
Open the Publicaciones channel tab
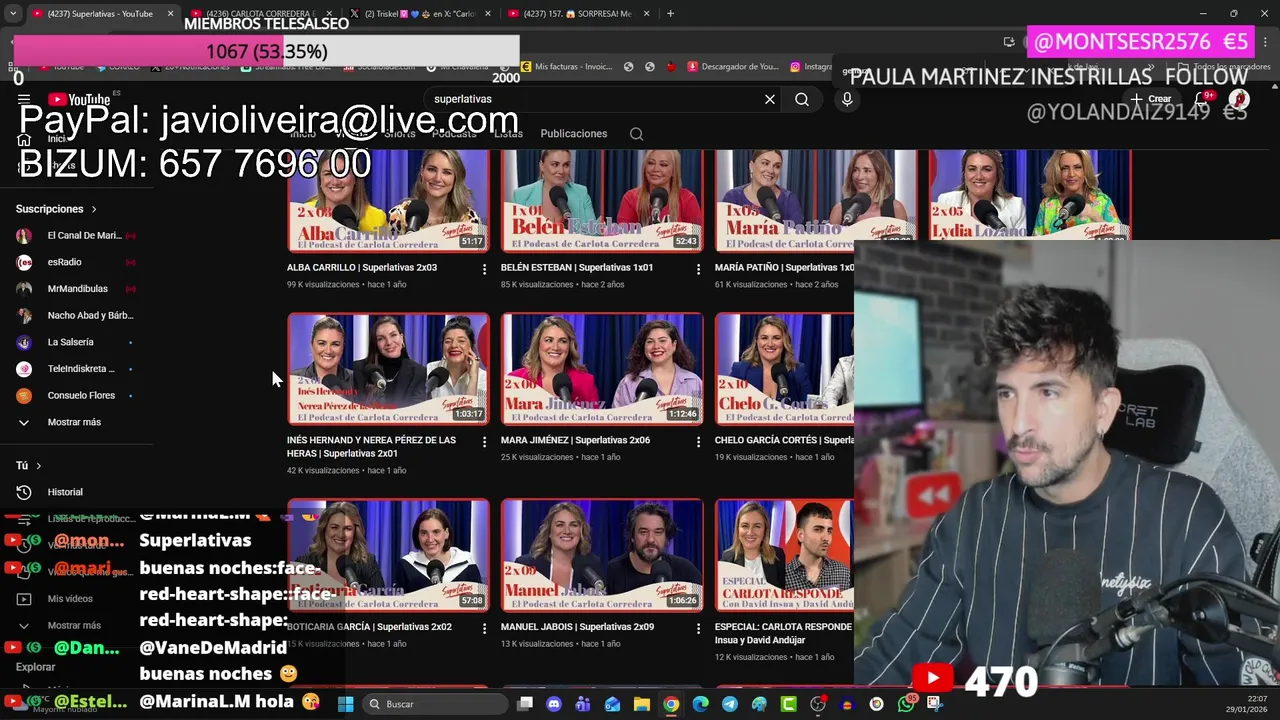(x=574, y=134)
